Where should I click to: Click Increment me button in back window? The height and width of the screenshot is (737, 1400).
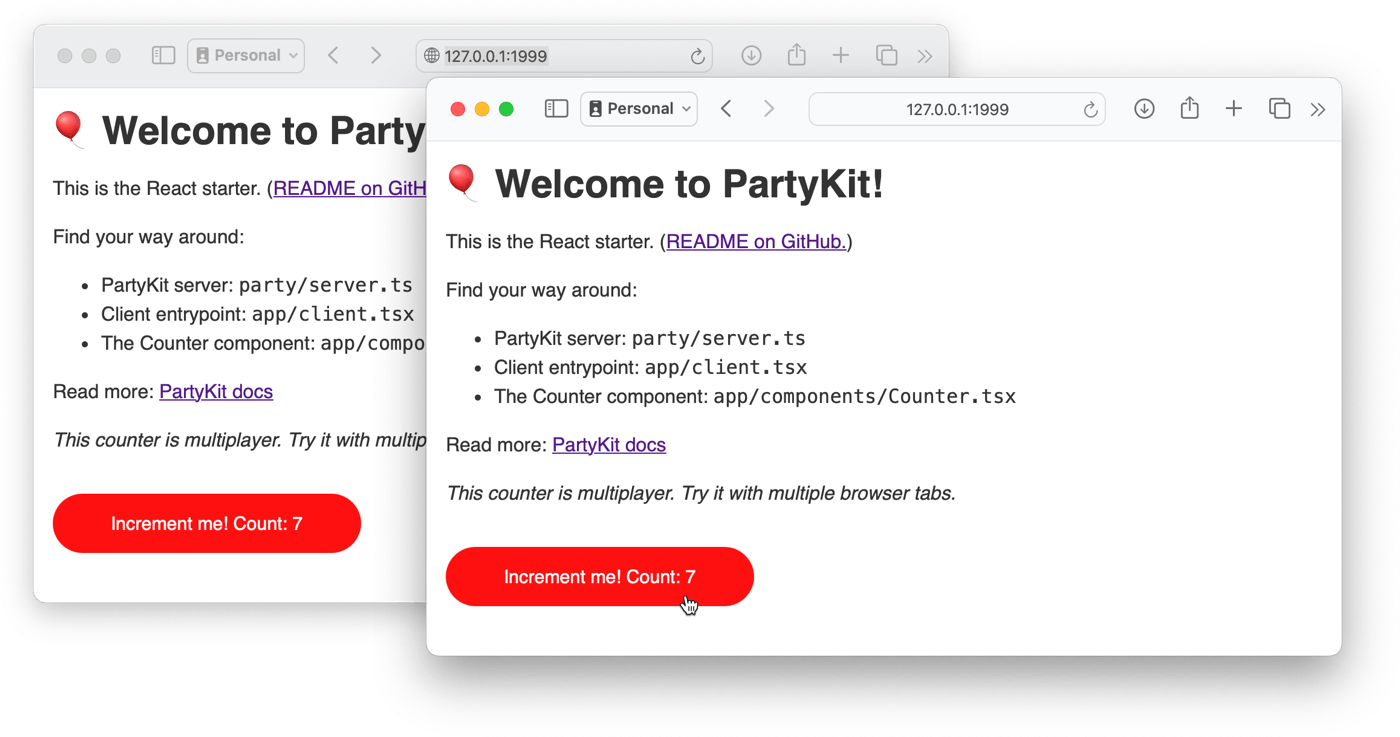point(207,524)
